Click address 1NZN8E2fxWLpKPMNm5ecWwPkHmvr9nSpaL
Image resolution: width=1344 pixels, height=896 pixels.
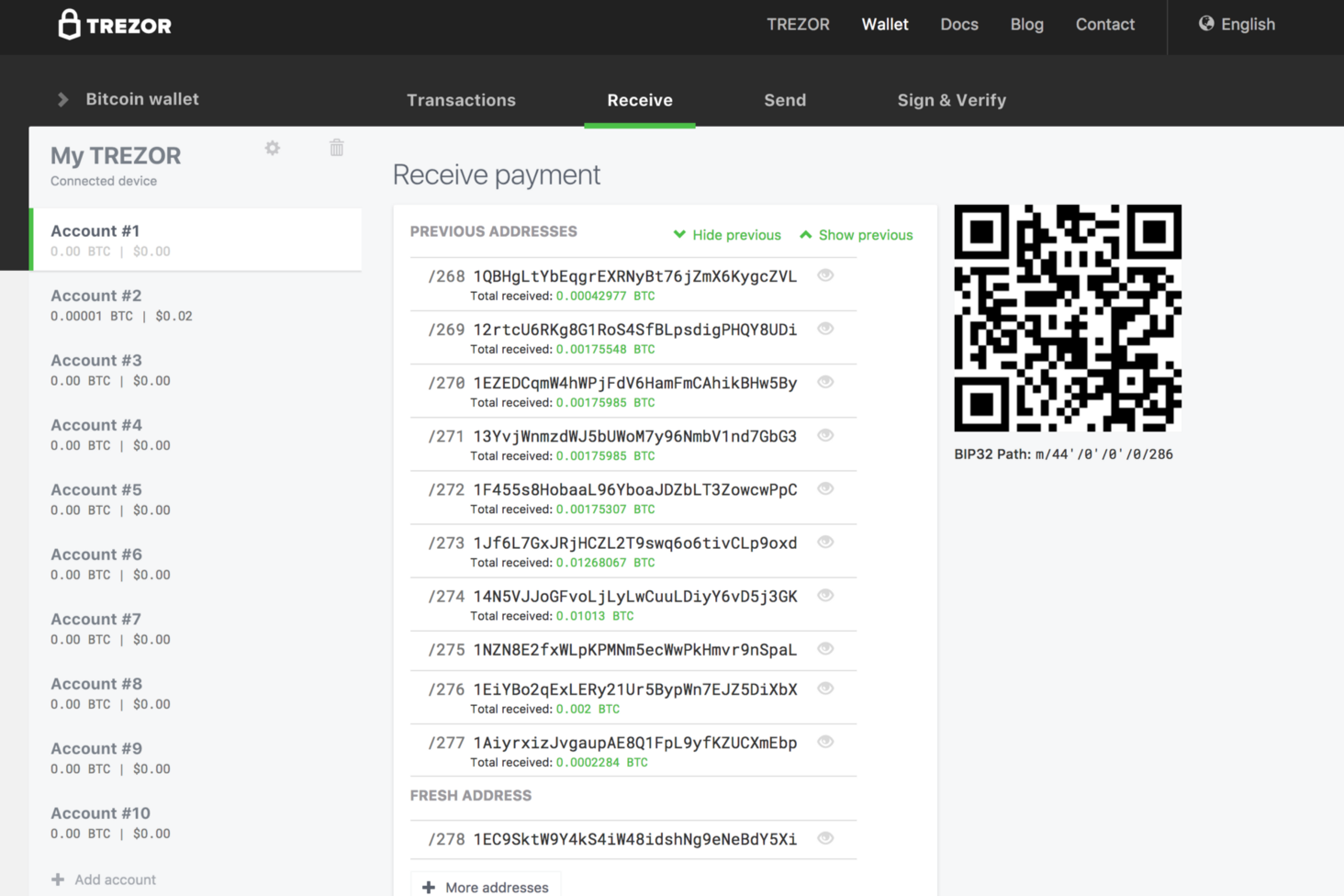tap(635, 649)
